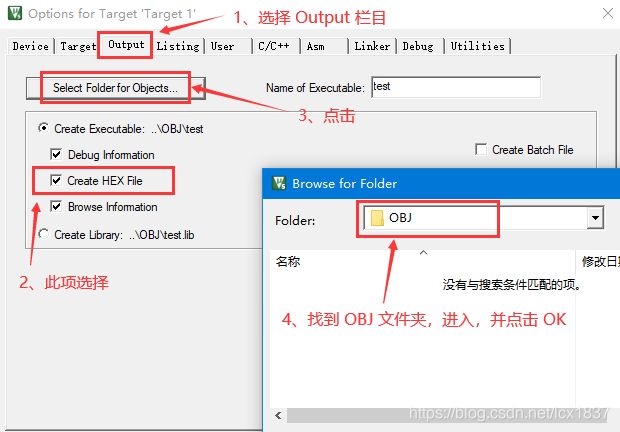The height and width of the screenshot is (432, 620).
Task: Select the Create Executable radio button
Action: coord(43,128)
